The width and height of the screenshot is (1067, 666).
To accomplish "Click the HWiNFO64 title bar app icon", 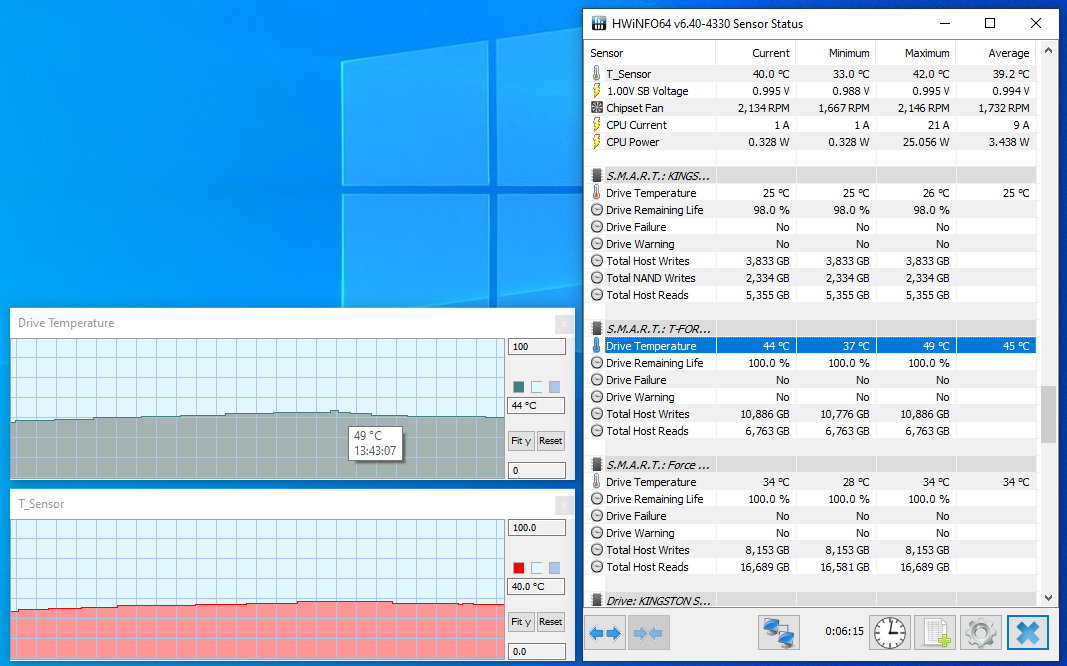I will (x=598, y=23).
